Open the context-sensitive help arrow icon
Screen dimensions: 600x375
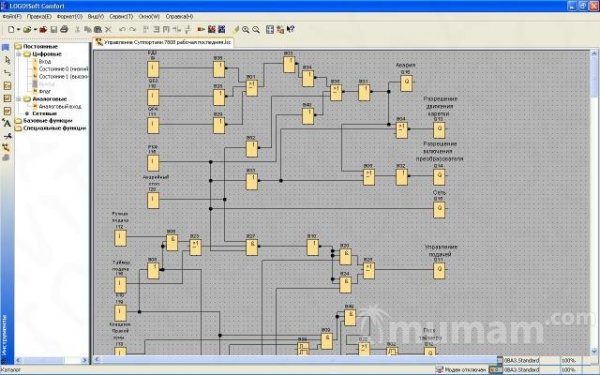(290, 29)
